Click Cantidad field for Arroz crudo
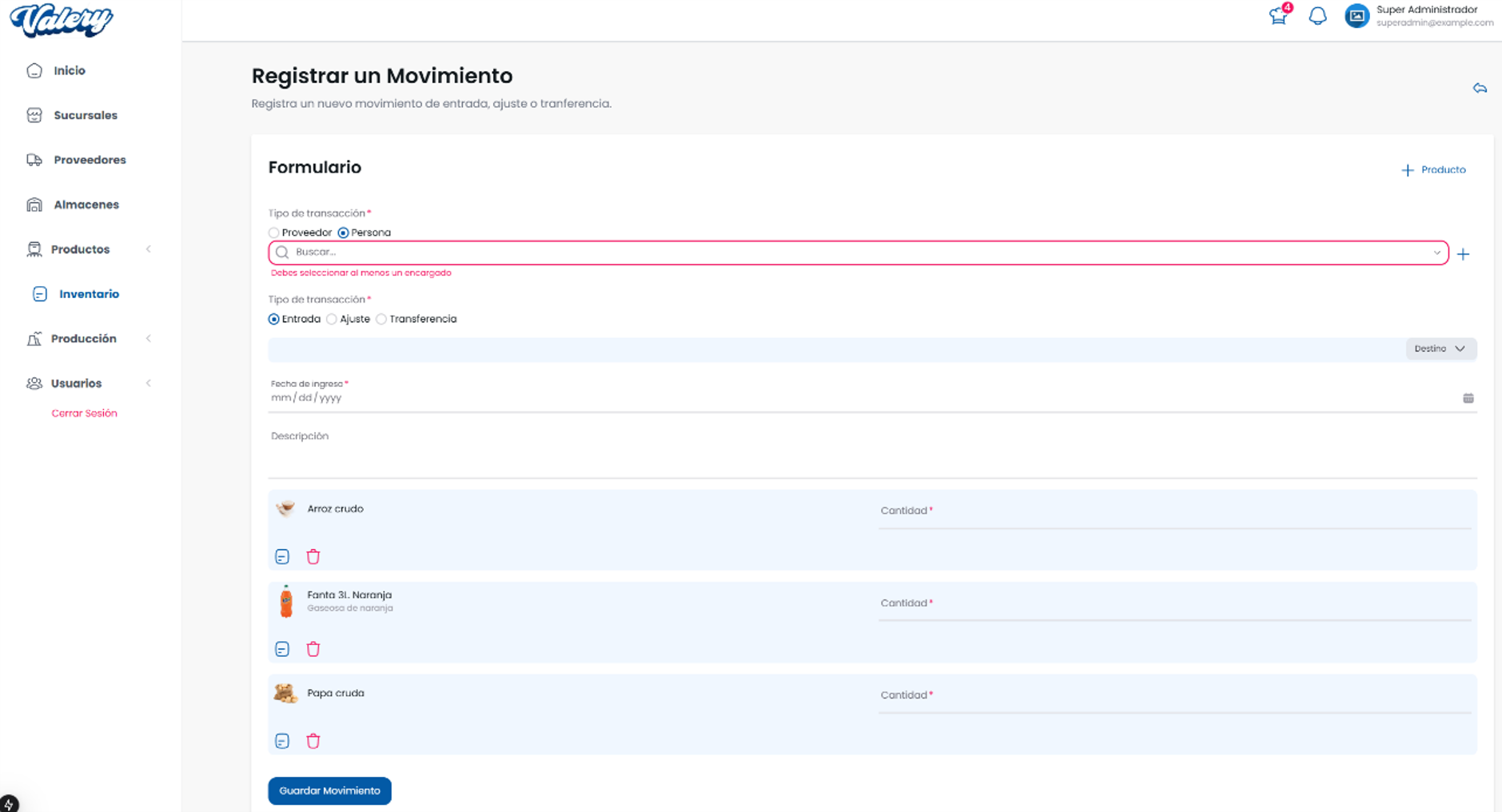1502x812 pixels. (1174, 511)
